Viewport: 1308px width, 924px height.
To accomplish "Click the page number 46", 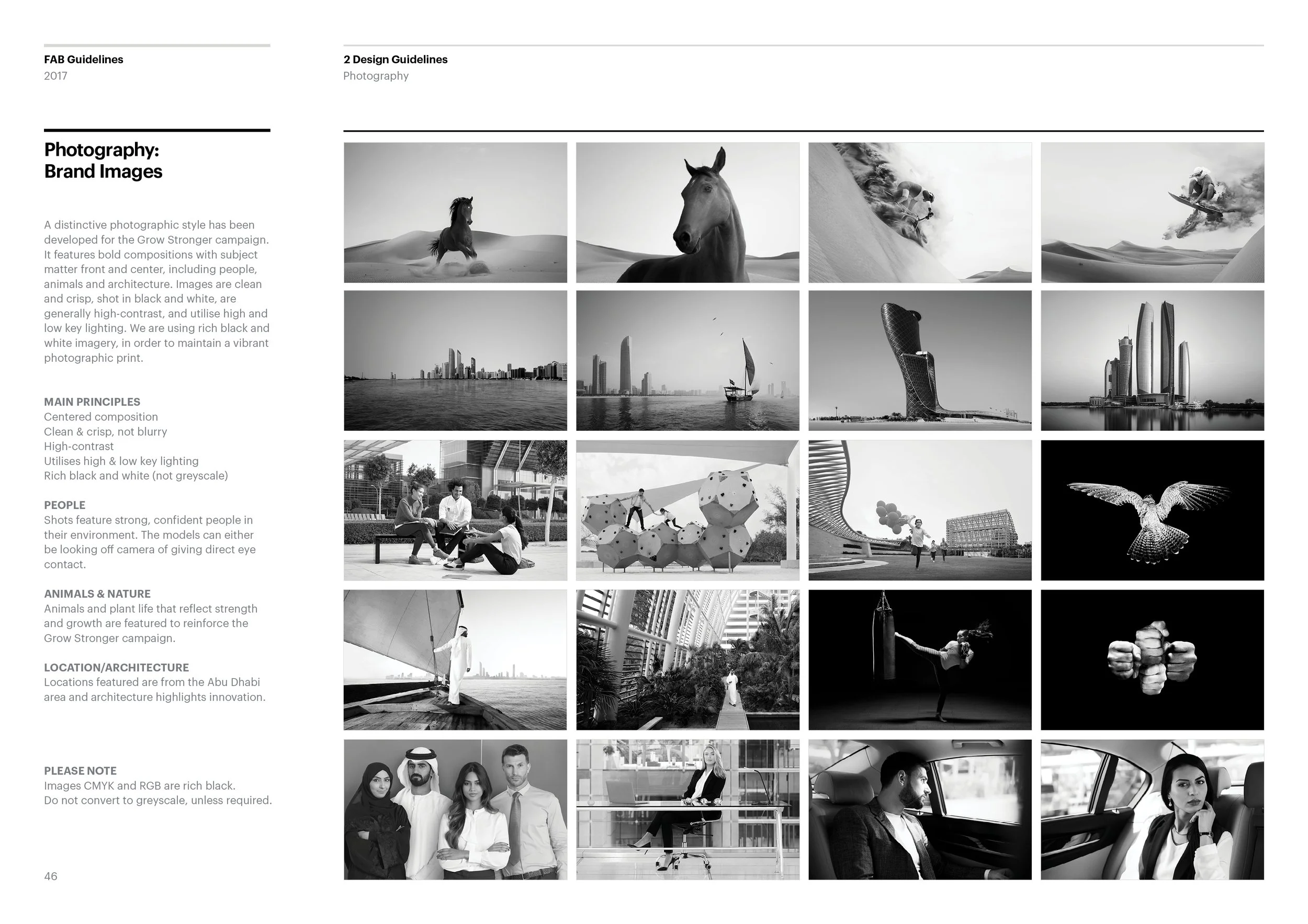I will [51, 876].
